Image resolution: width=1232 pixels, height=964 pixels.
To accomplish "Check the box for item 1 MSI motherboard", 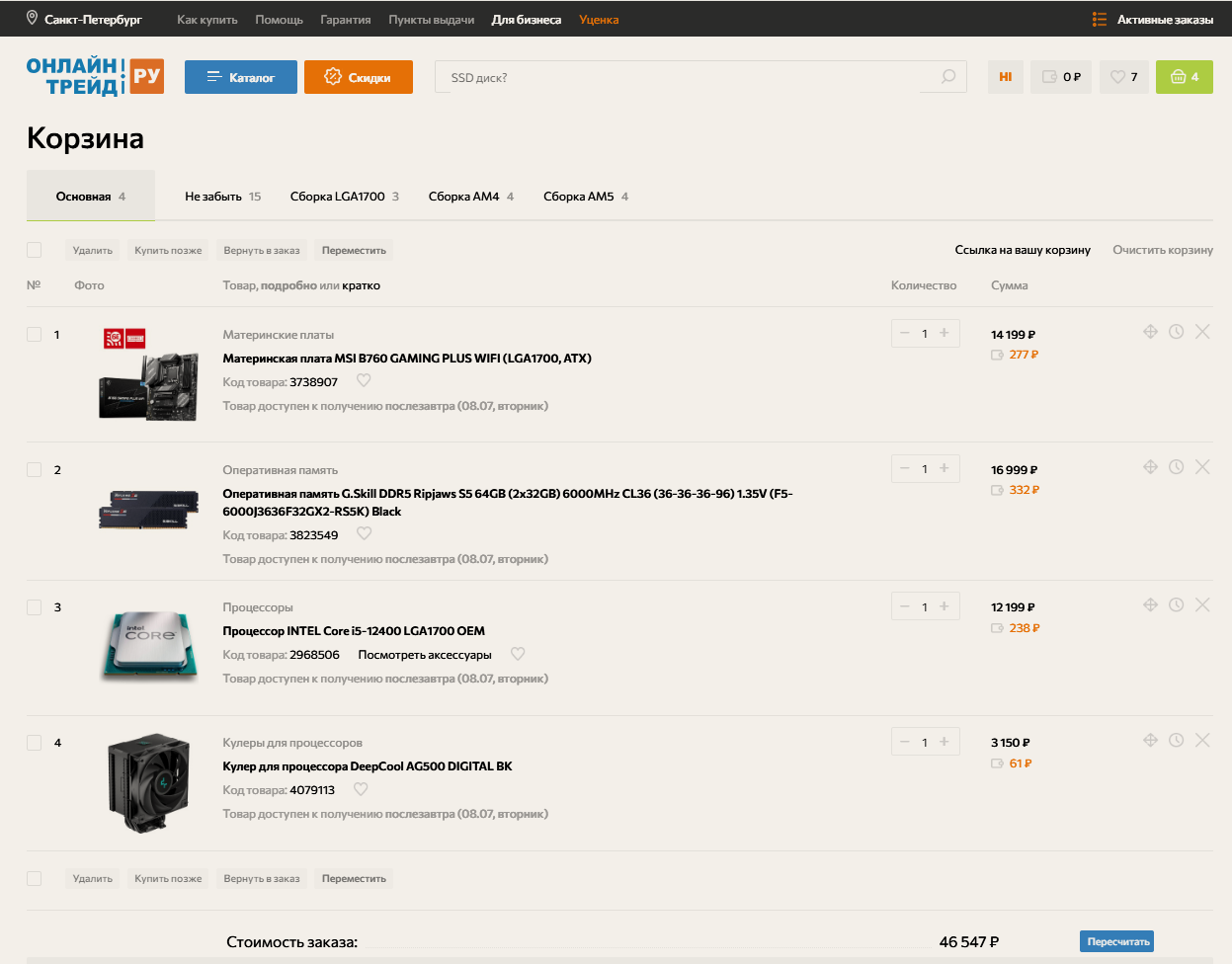I will click(35, 334).
